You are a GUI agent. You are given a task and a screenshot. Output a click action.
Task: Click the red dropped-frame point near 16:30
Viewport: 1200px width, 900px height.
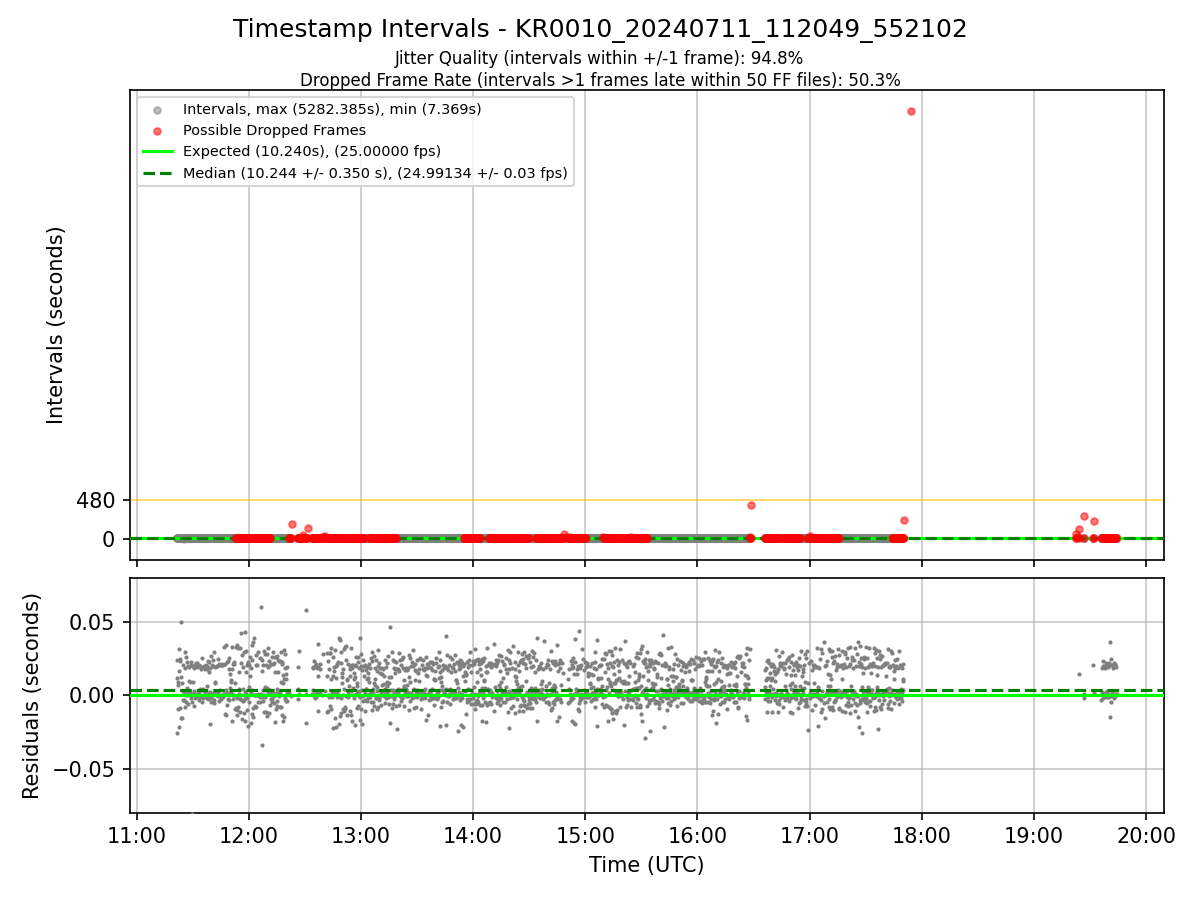tap(751, 505)
